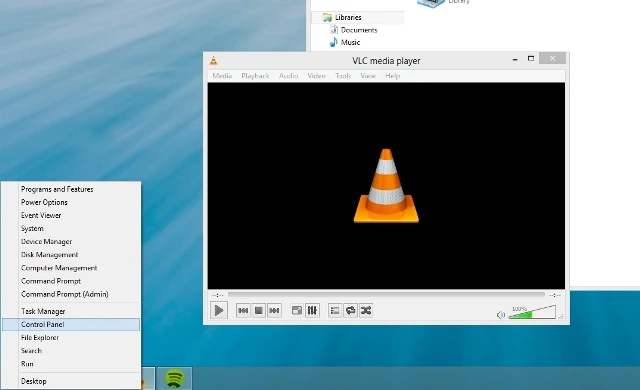The height and width of the screenshot is (390, 640).
Task: Close the VLC media player window
Action: (x=552, y=58)
